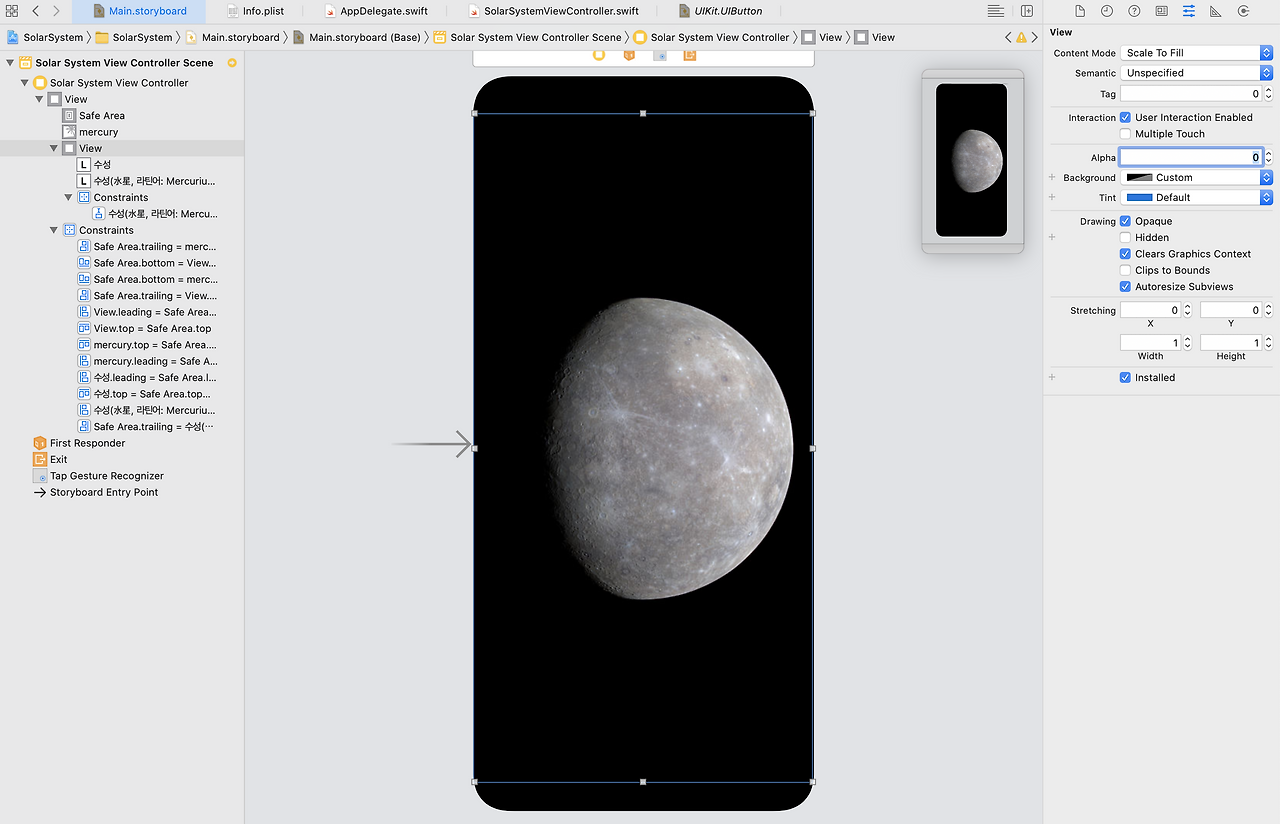Check the Hidden checkbox
The image size is (1280, 824).
pyautogui.click(x=1125, y=238)
